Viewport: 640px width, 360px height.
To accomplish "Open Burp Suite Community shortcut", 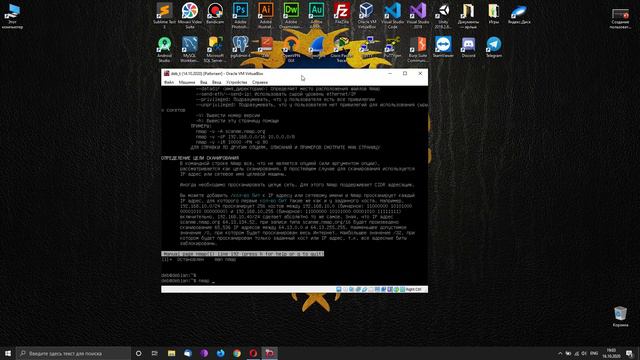I will 418,49.
